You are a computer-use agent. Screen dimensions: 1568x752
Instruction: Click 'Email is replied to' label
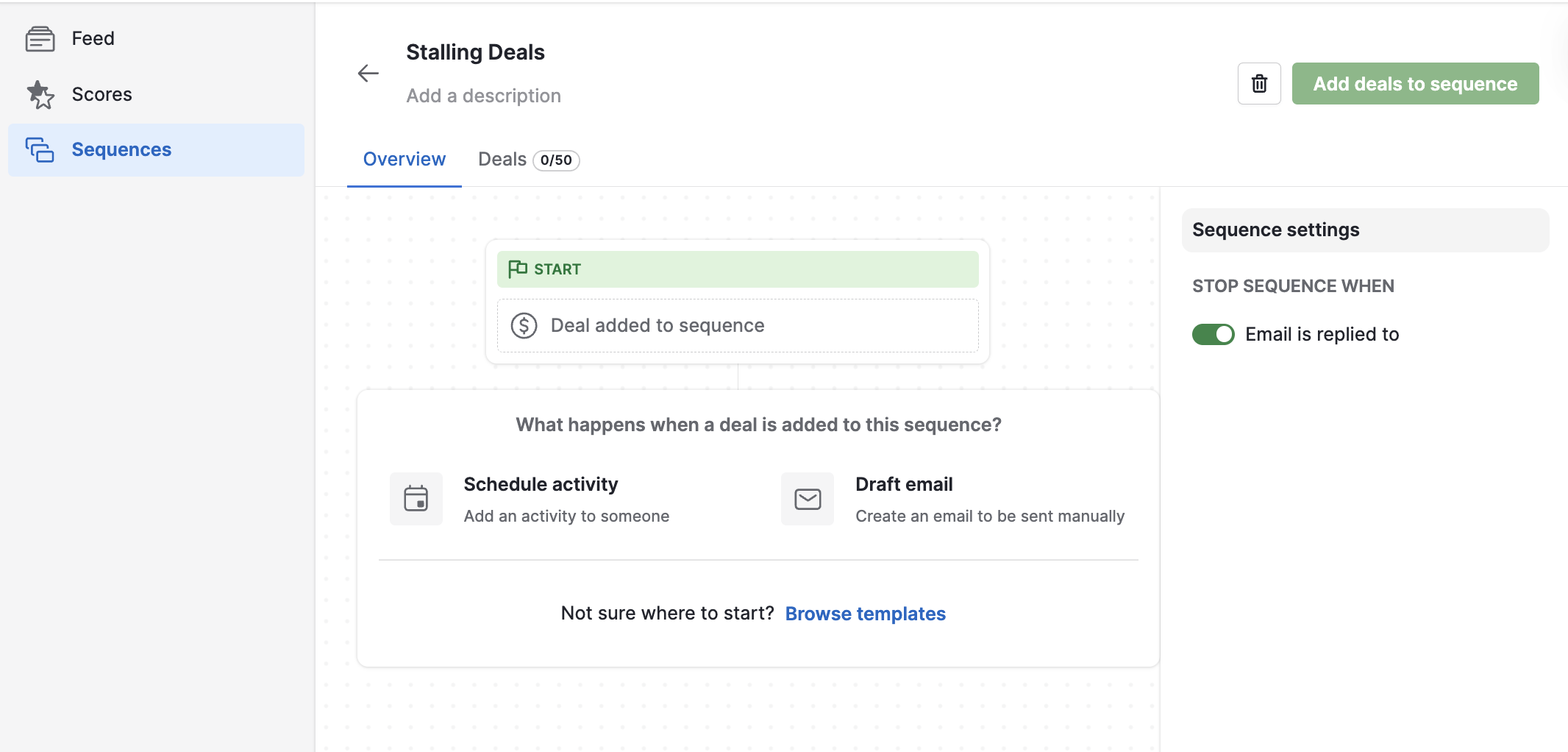pos(1322,334)
